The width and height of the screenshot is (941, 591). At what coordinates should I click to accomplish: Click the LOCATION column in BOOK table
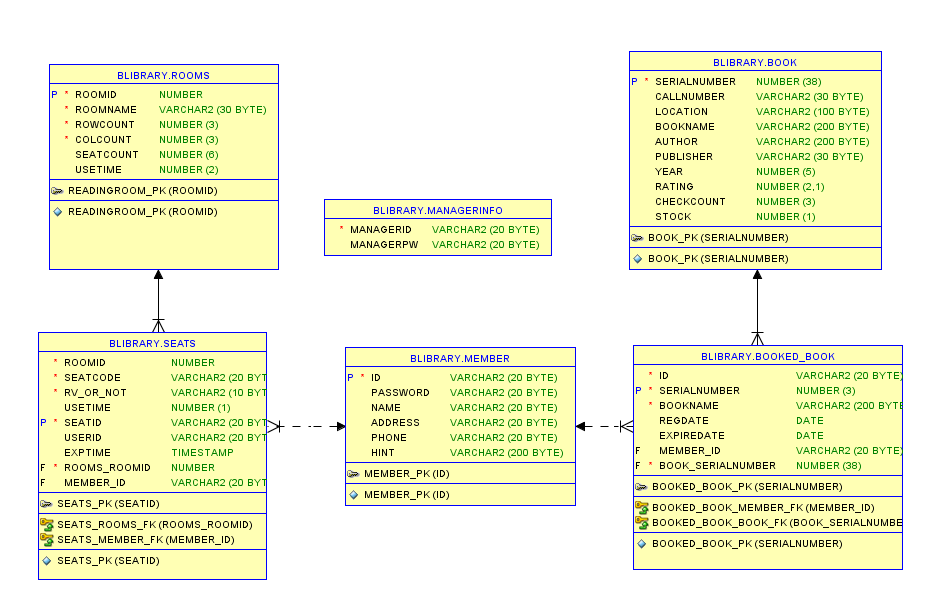681,112
